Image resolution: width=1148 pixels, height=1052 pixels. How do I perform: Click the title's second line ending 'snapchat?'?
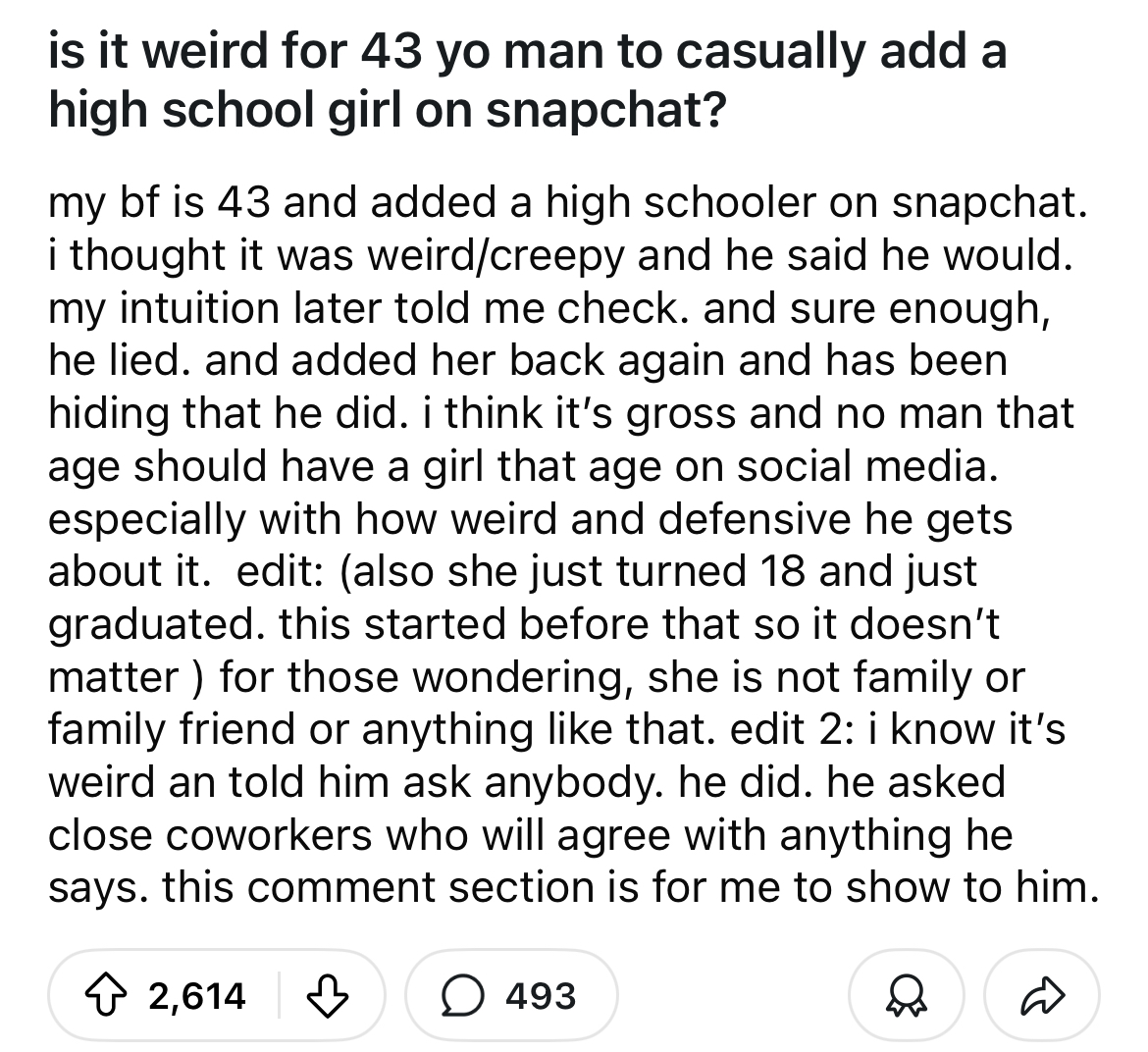point(388,110)
